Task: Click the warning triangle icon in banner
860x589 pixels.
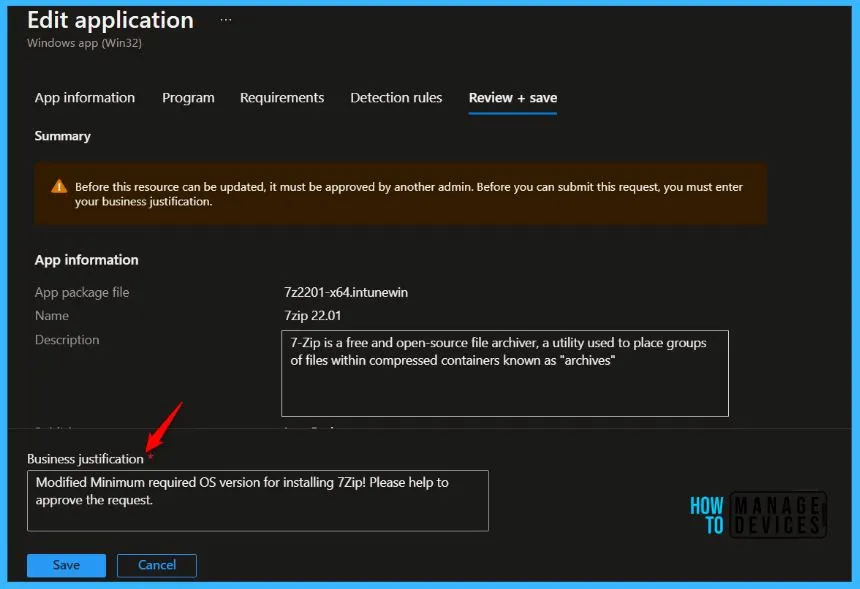Action: click(59, 186)
